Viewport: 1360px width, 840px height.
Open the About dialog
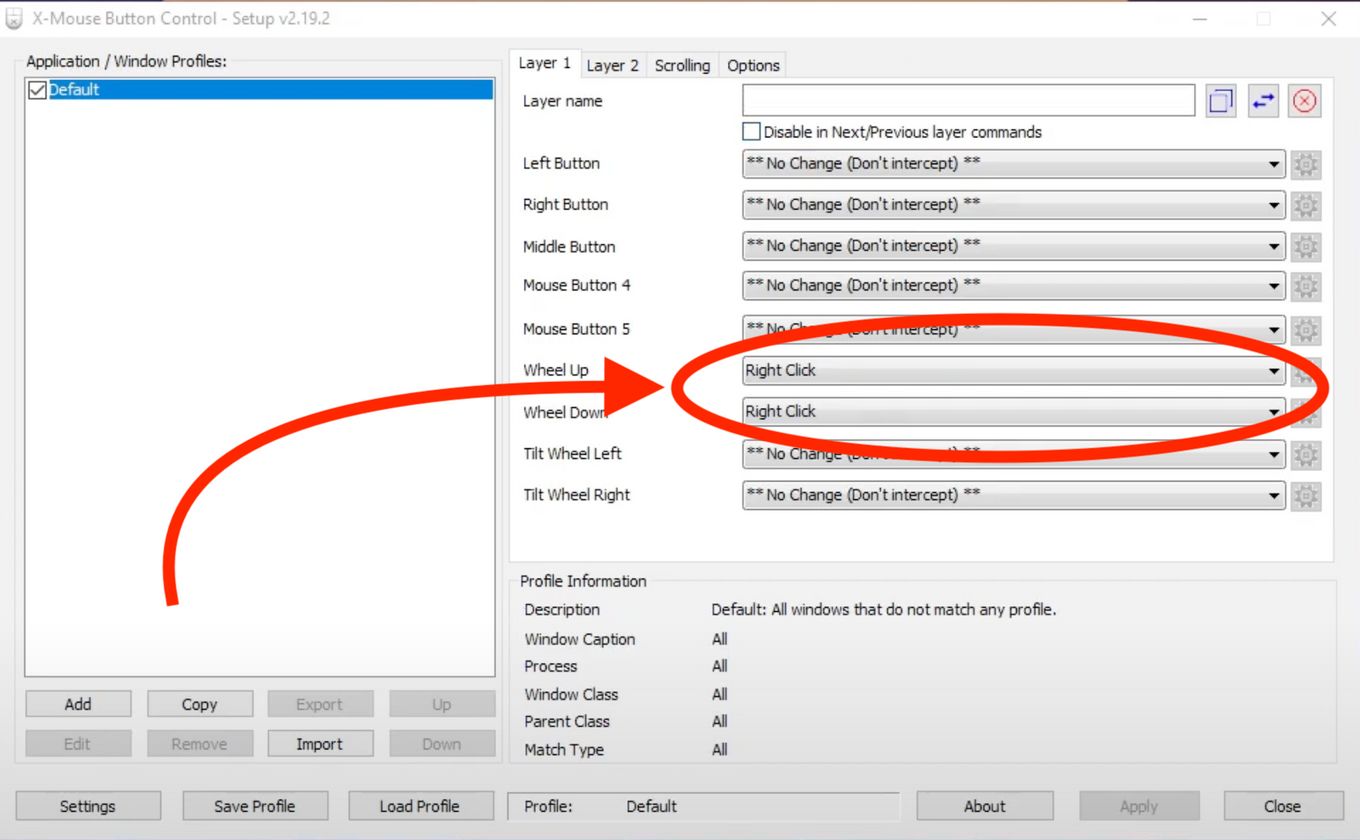984,805
